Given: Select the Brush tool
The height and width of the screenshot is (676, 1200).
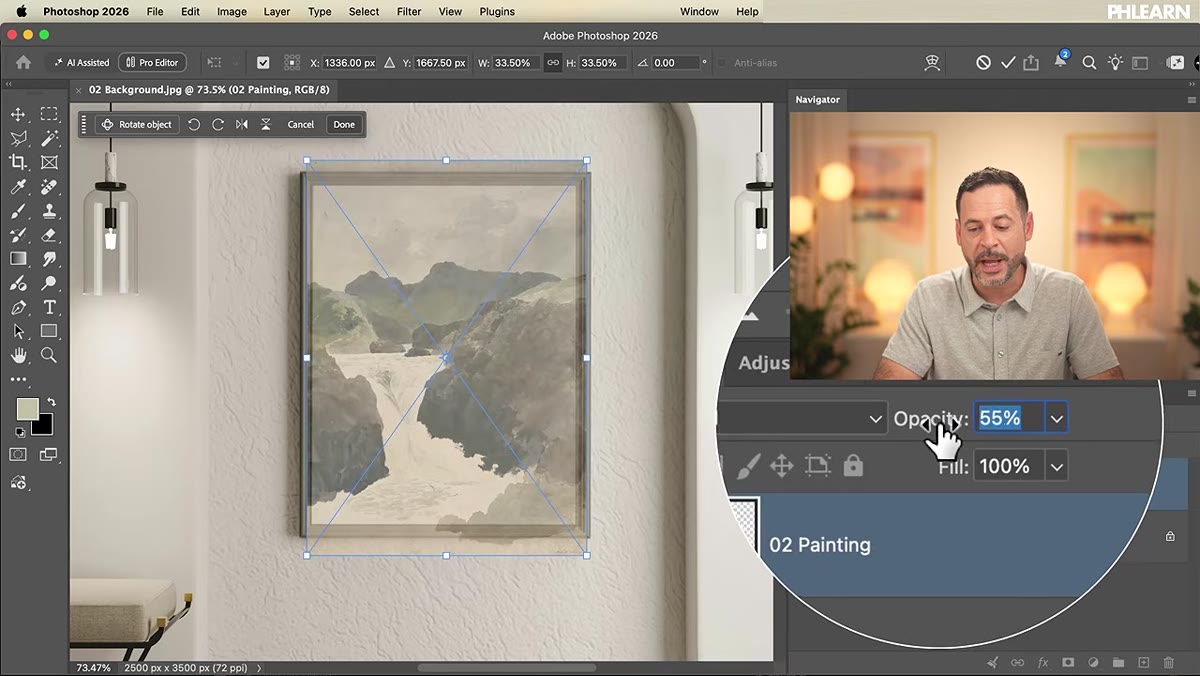Looking at the screenshot, I should [x=18, y=211].
